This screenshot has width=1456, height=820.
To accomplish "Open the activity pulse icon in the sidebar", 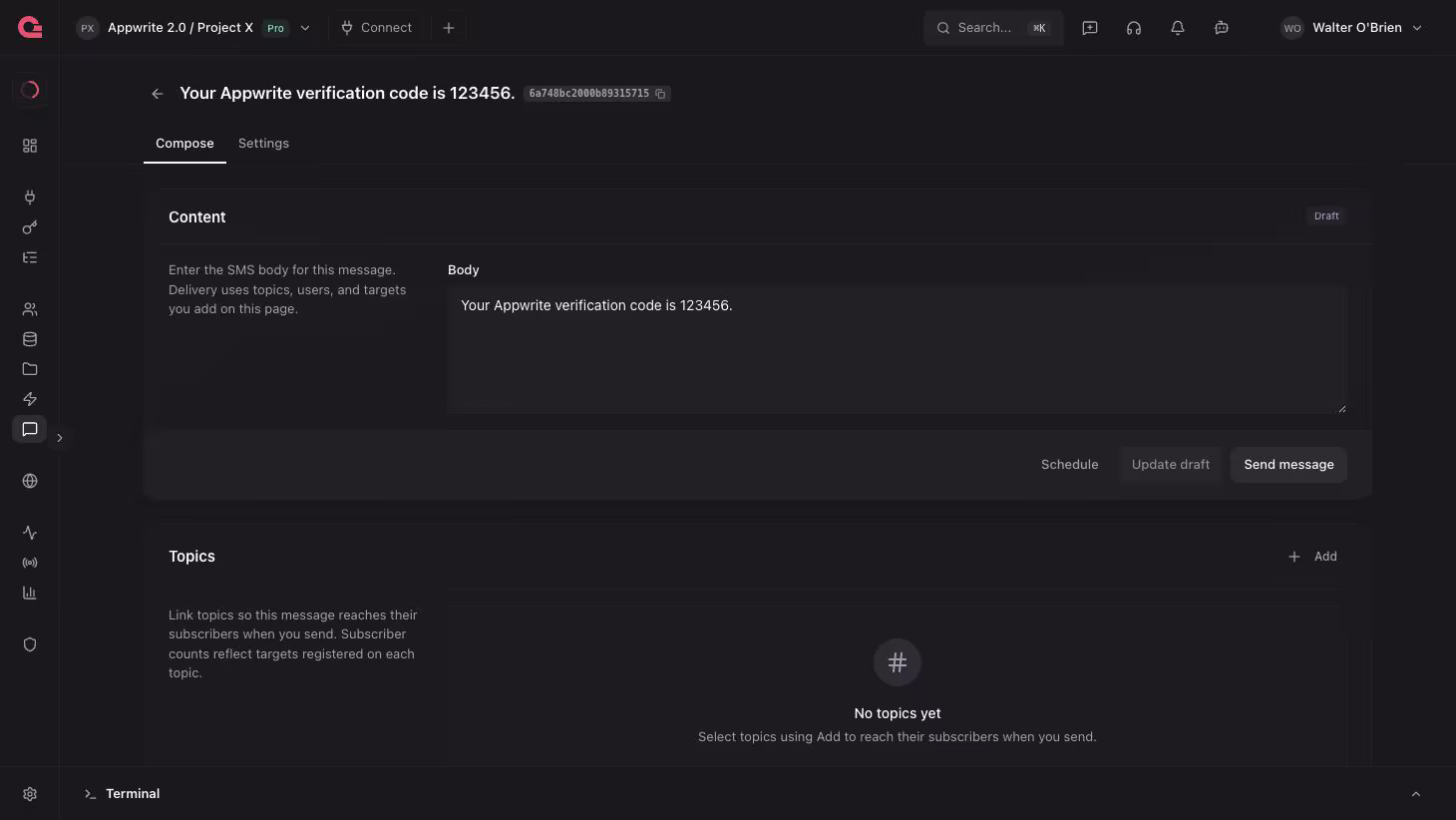I will pyautogui.click(x=30, y=533).
